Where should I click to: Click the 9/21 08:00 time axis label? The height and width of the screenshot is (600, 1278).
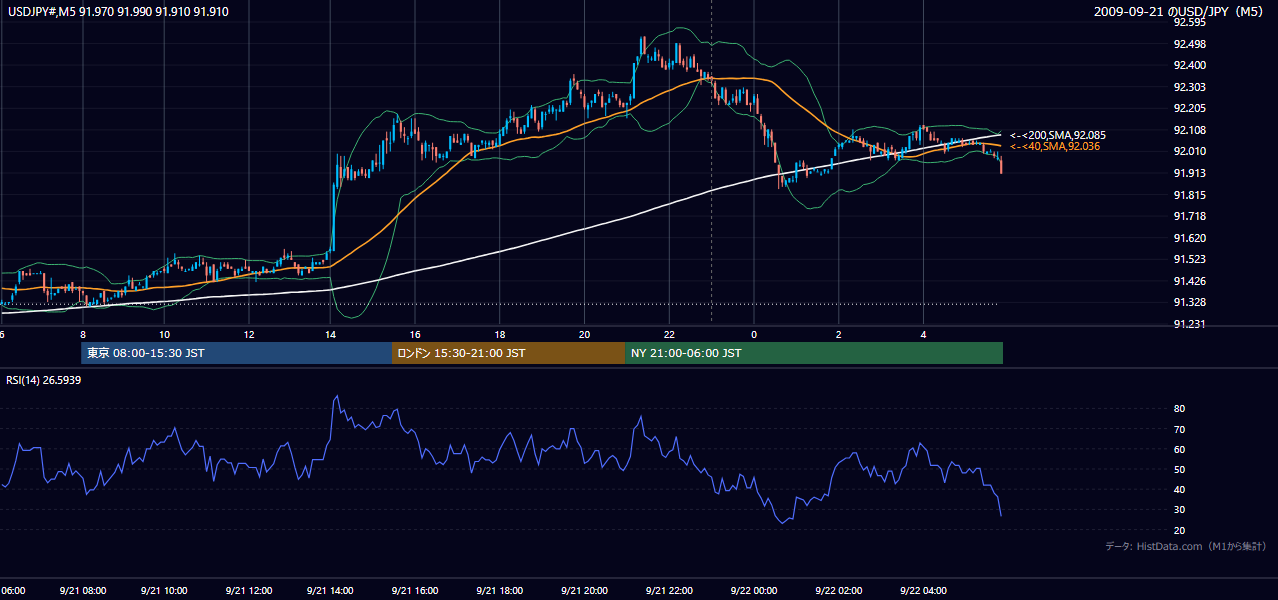click(x=82, y=591)
